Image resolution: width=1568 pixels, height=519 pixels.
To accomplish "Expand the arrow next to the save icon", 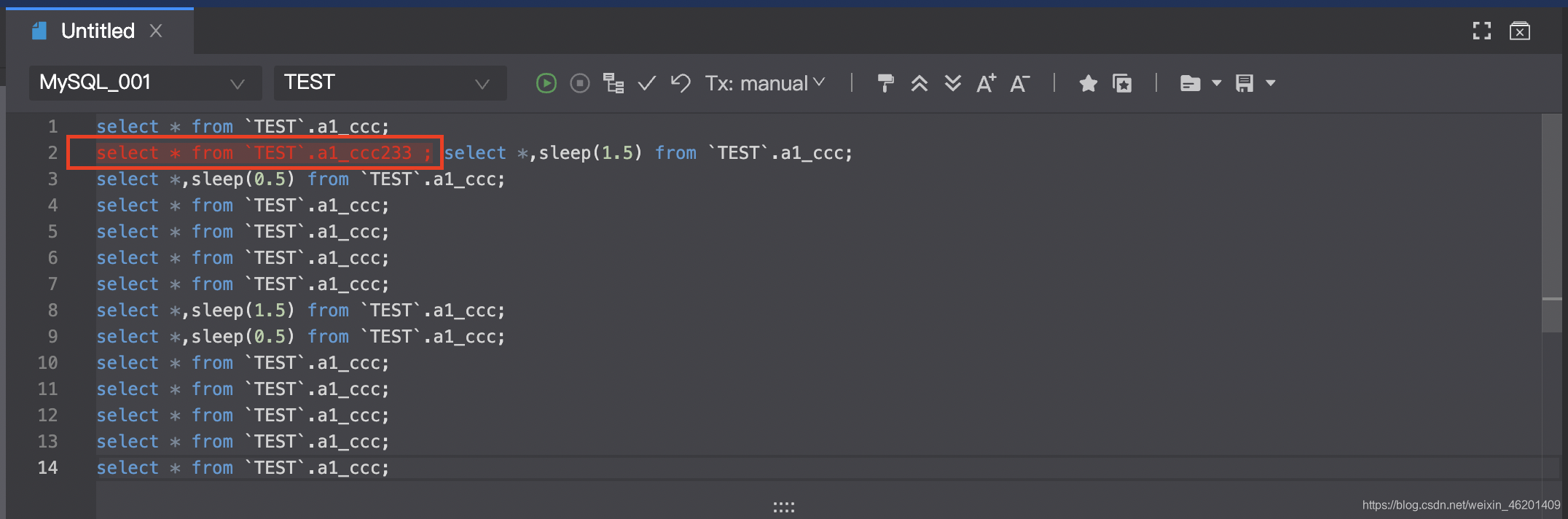I will pos(1270,83).
